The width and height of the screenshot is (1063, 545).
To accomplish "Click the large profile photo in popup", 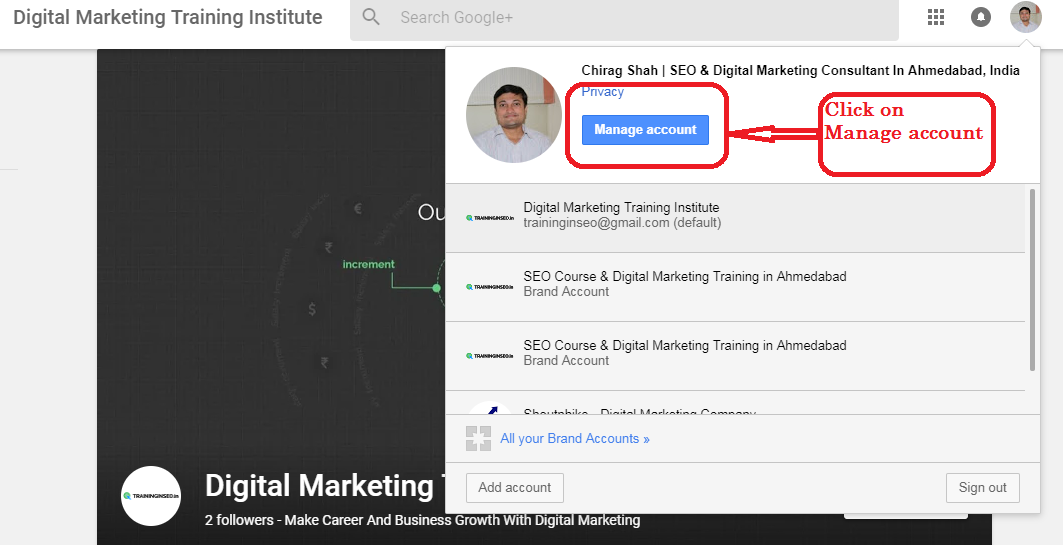I will (513, 115).
